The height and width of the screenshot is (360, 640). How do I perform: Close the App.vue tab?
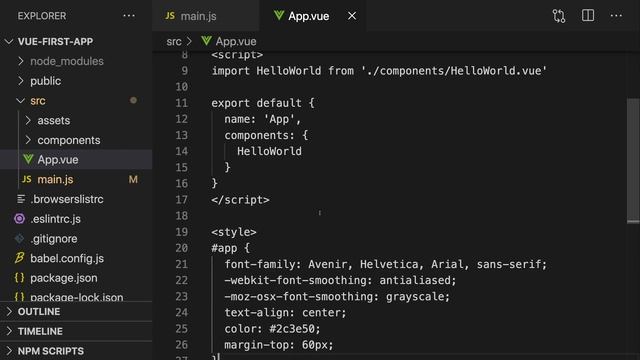352,16
